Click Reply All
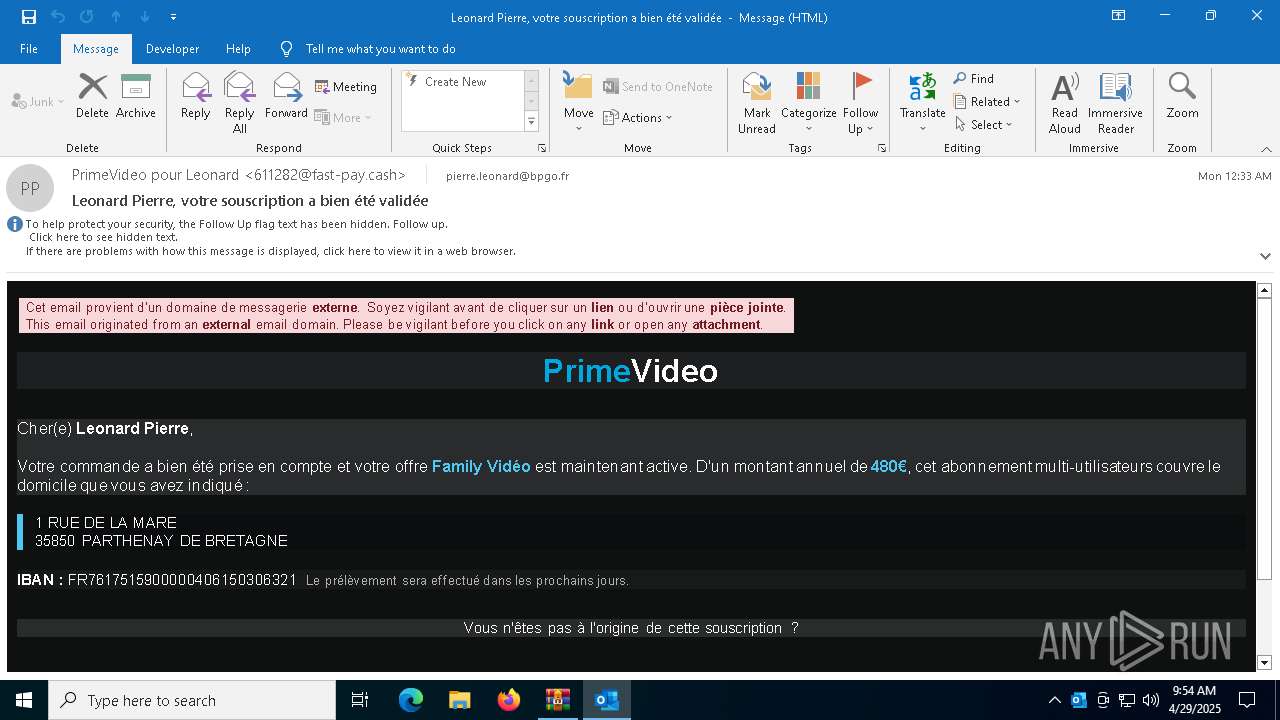Image resolution: width=1280 pixels, height=720 pixels. (240, 103)
